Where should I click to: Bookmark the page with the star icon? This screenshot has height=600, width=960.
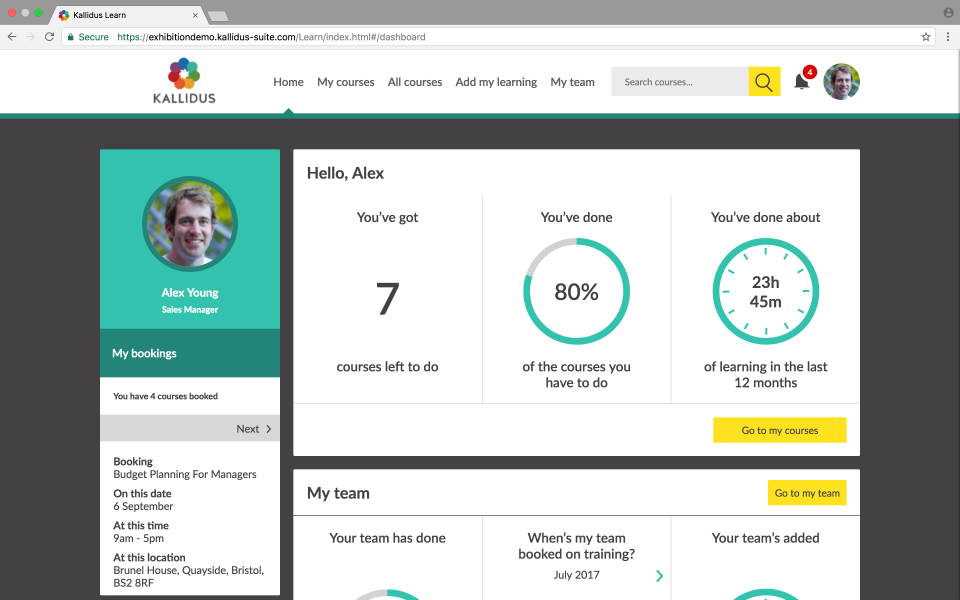(x=926, y=37)
